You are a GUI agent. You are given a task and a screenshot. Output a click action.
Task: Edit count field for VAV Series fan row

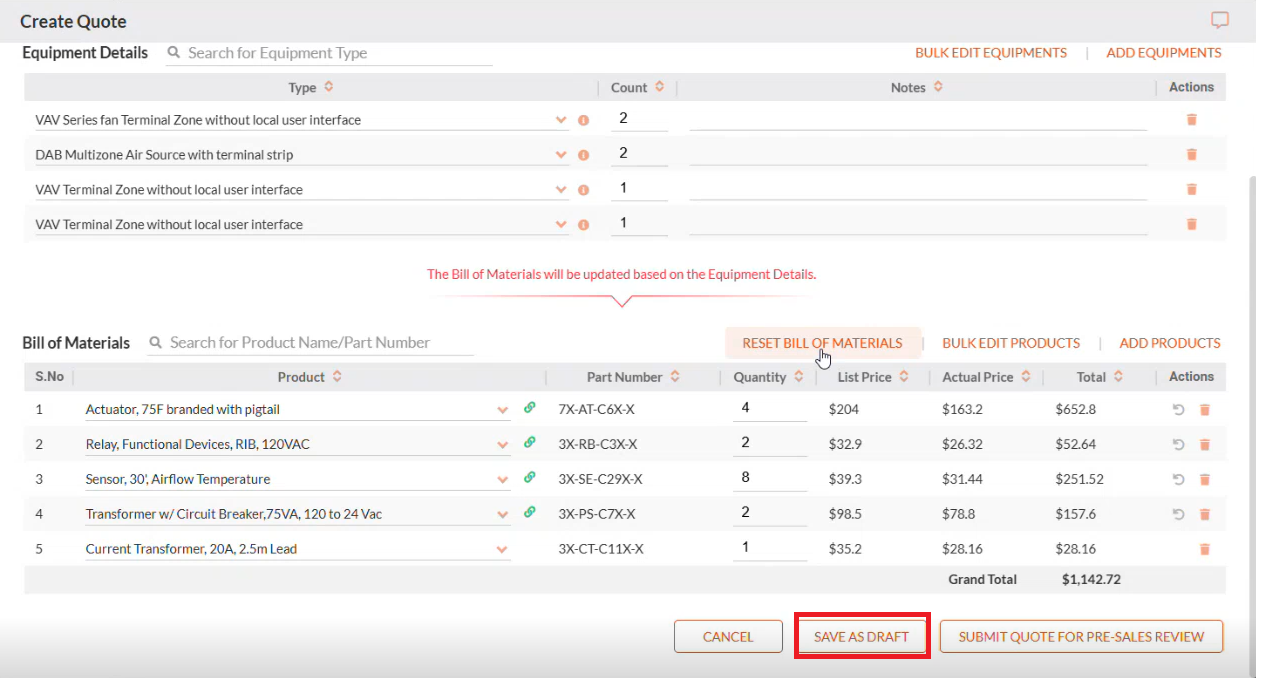click(x=639, y=119)
